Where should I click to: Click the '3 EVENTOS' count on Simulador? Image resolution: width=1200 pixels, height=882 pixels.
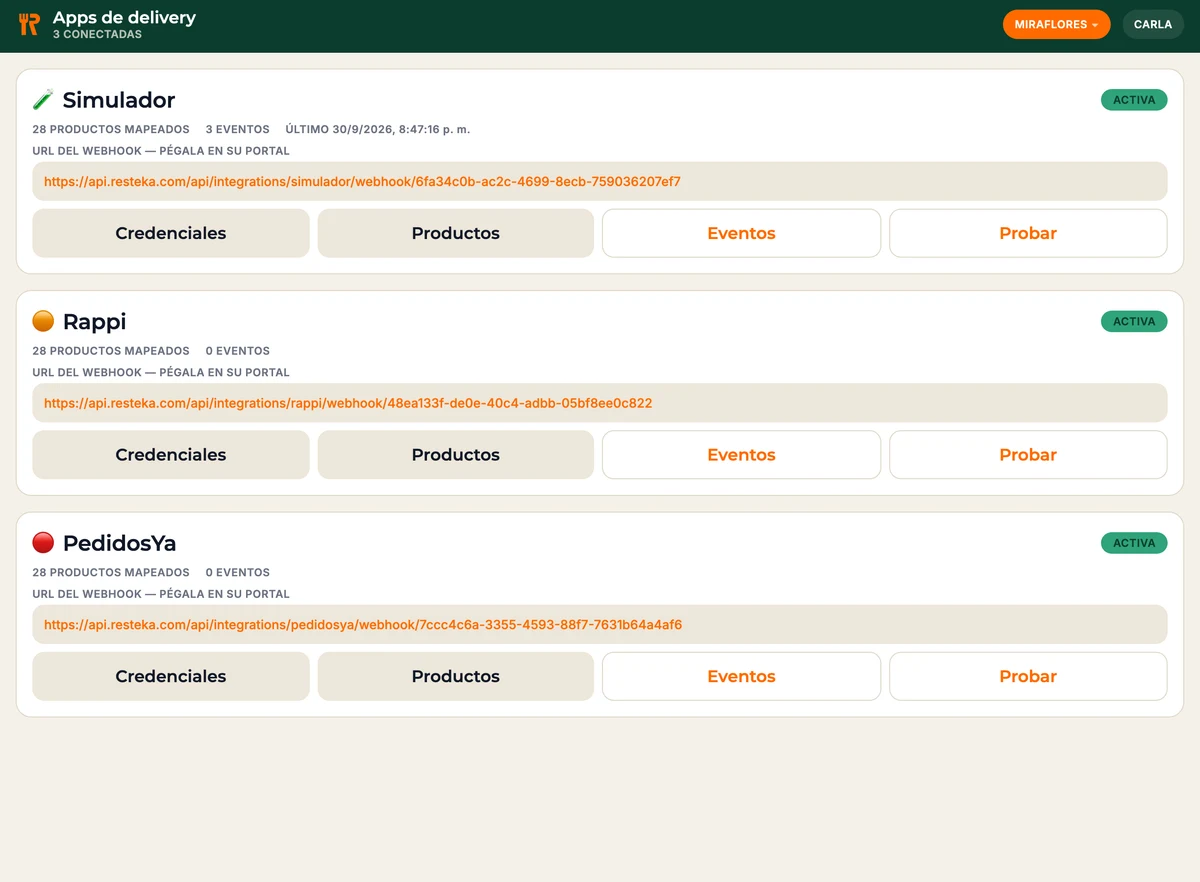tap(238, 129)
